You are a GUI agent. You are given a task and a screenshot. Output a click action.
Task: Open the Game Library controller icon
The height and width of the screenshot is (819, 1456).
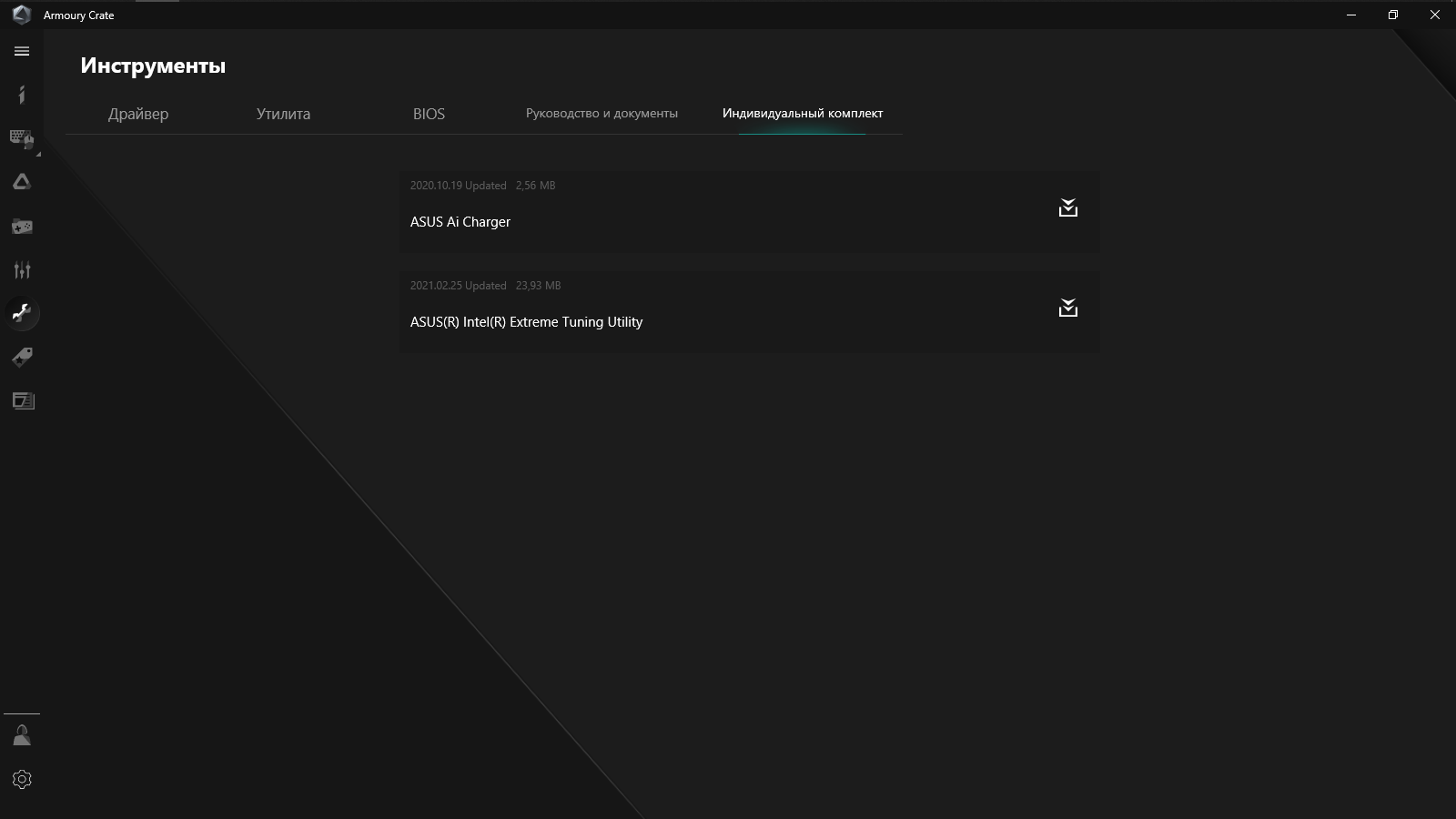[x=22, y=226]
